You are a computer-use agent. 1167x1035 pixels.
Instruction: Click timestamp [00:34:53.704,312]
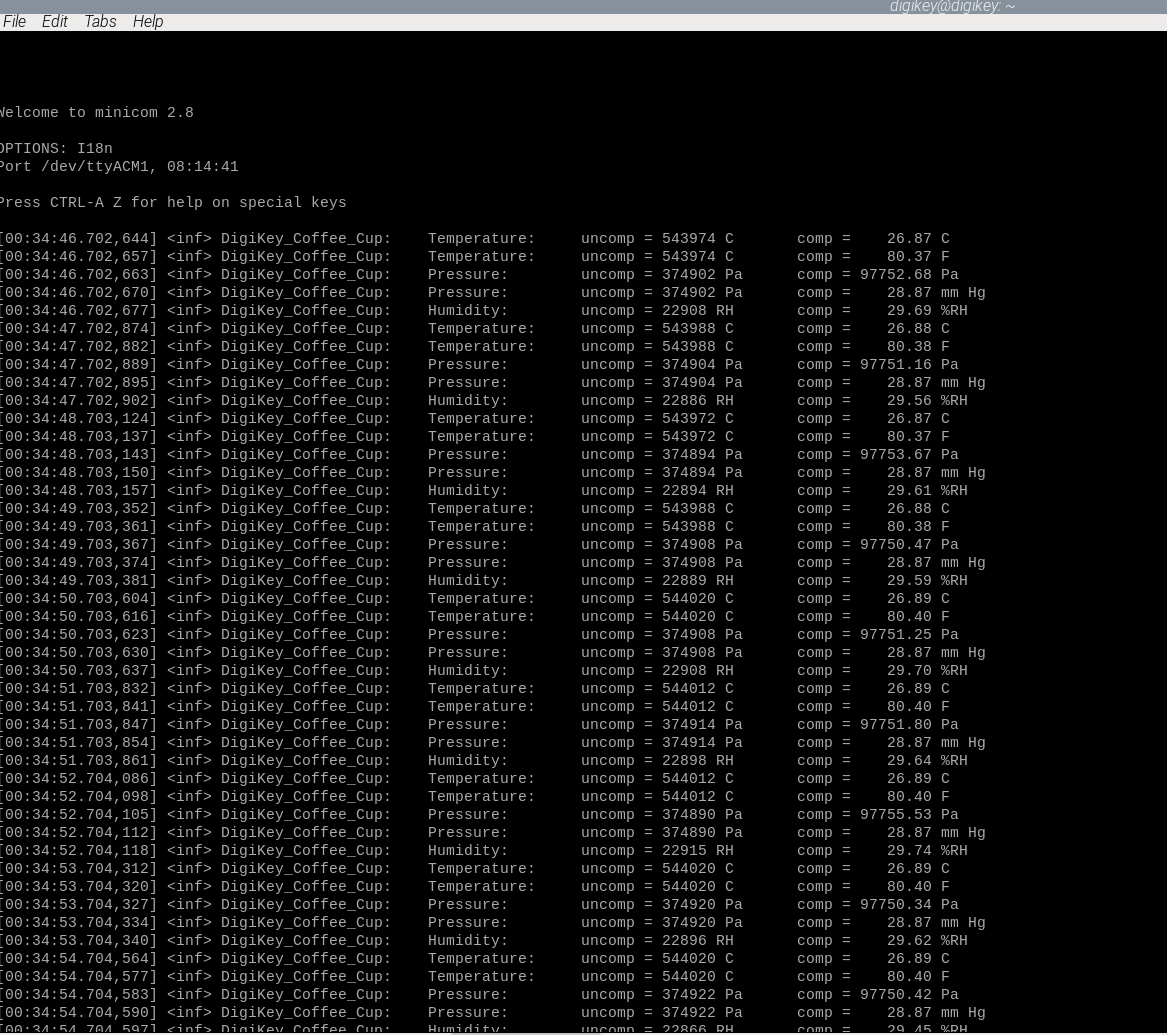[x=79, y=868]
